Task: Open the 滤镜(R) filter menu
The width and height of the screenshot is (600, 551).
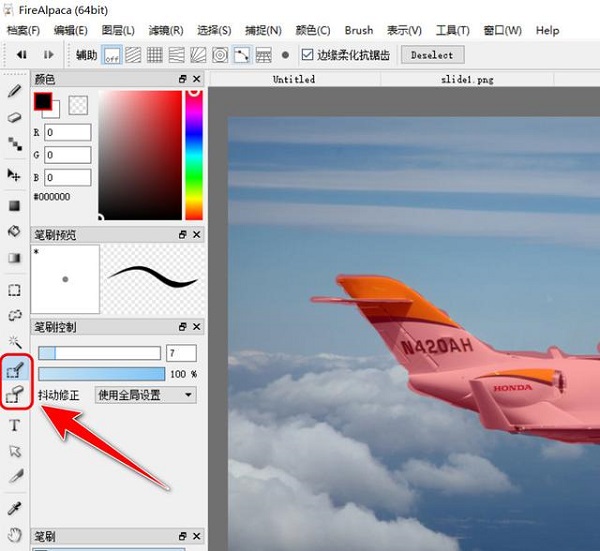Action: click(x=166, y=30)
